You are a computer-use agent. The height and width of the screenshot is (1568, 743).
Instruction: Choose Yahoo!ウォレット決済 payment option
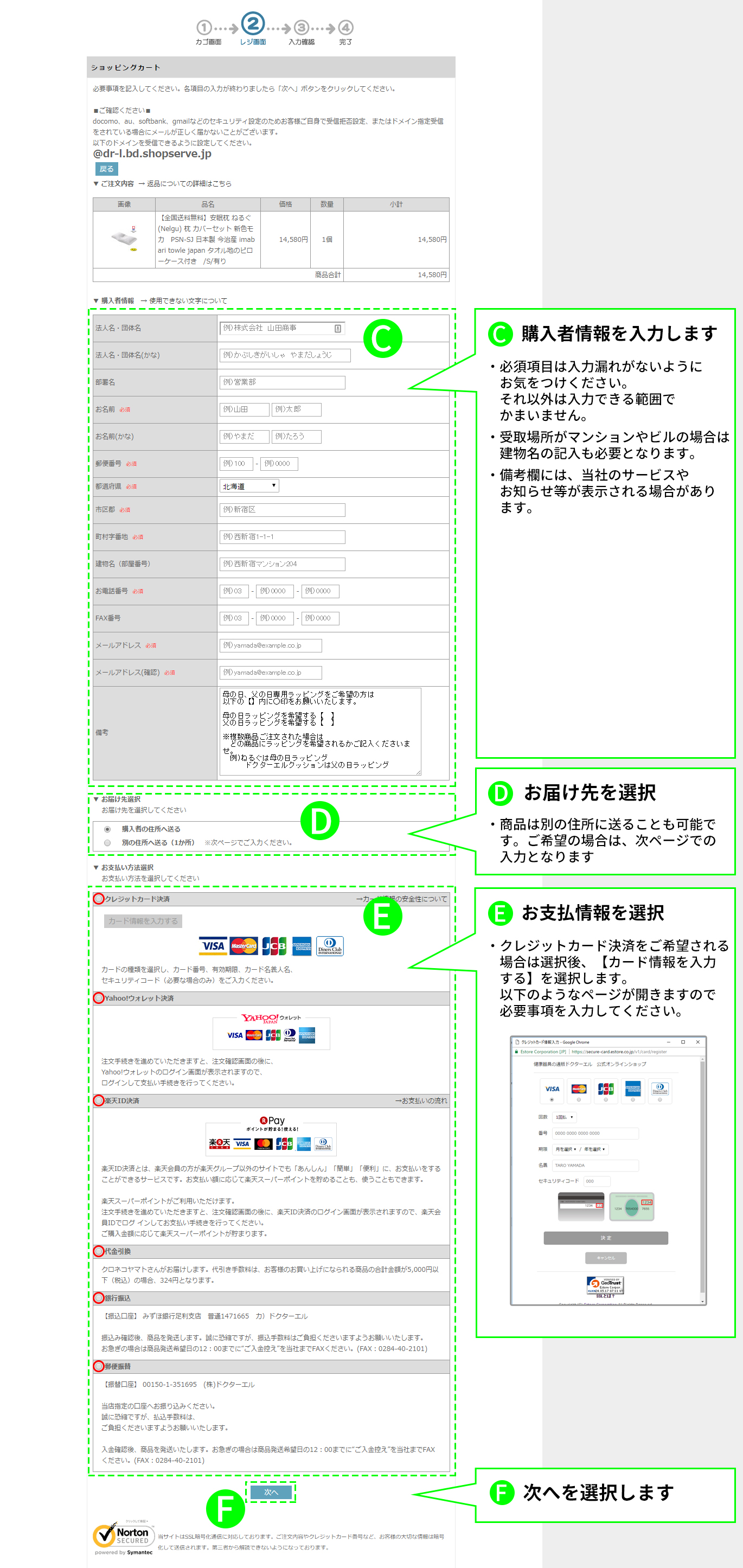tap(99, 997)
